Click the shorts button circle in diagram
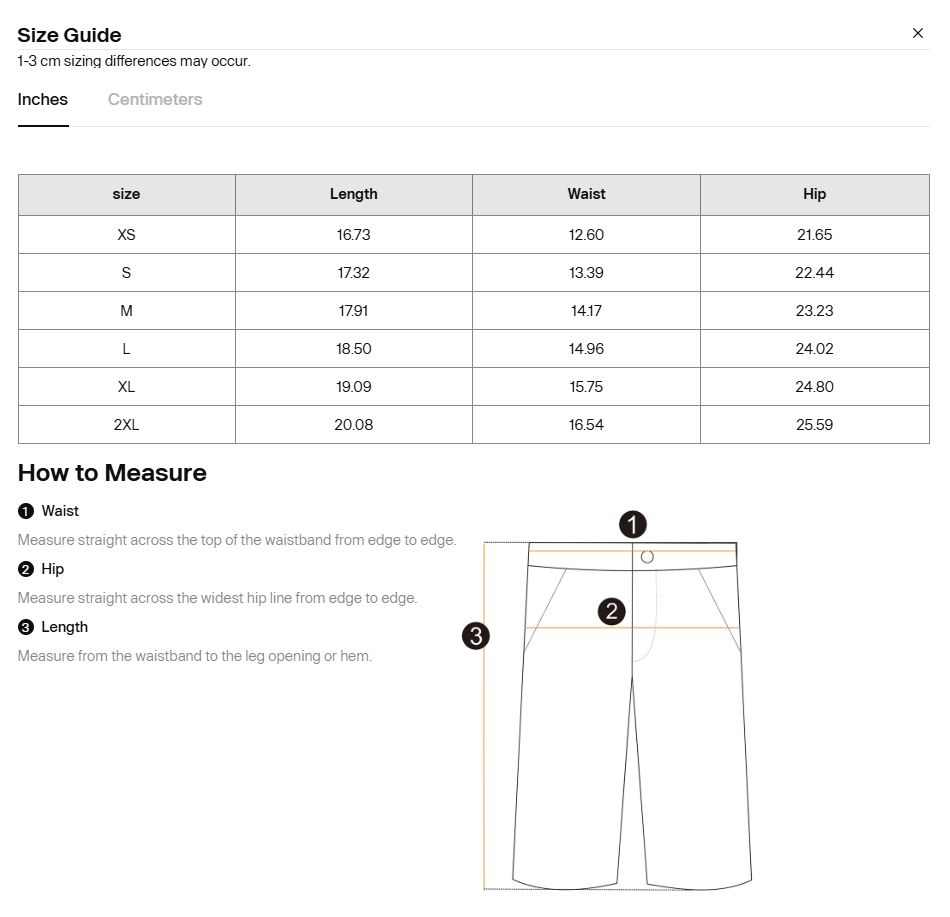 [x=647, y=557]
